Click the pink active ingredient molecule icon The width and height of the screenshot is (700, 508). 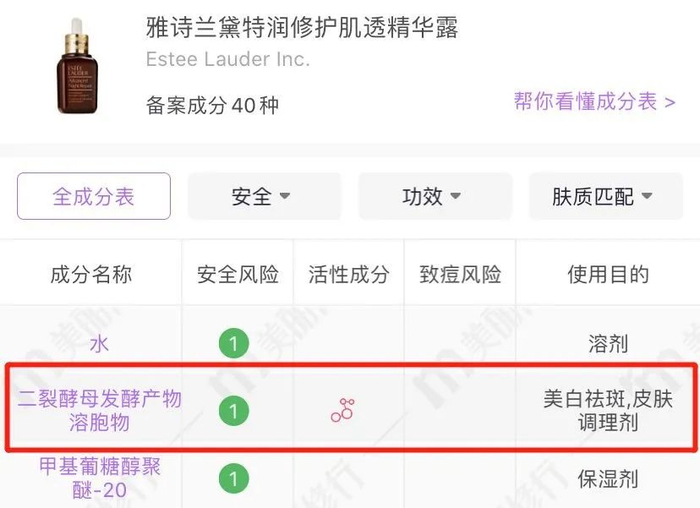tap(343, 410)
